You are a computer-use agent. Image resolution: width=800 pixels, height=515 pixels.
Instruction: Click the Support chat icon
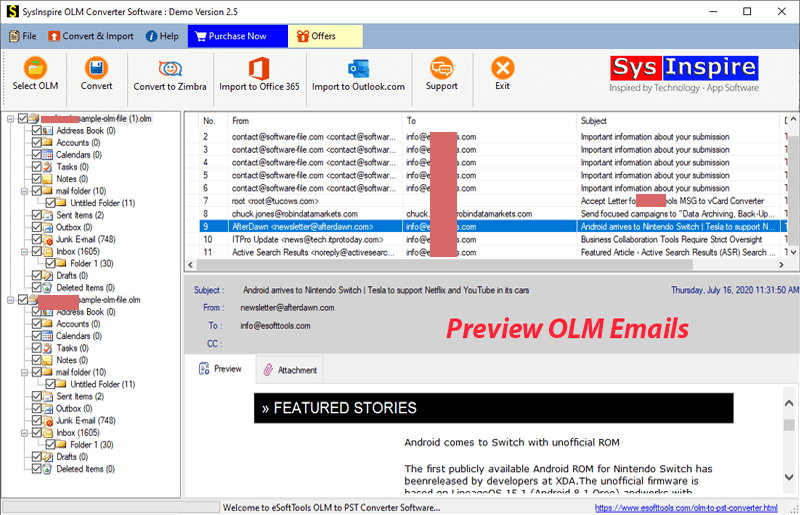[441, 68]
